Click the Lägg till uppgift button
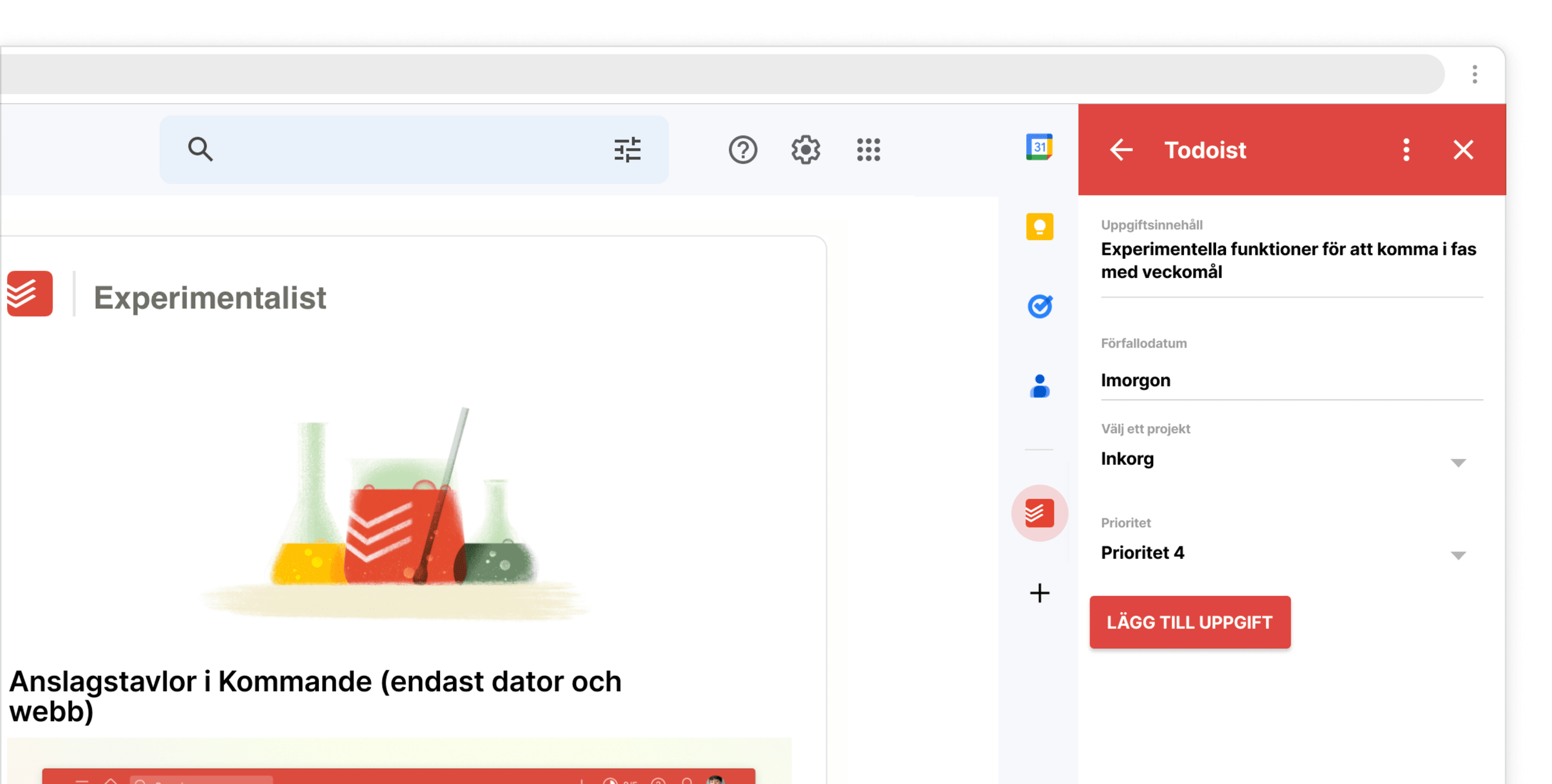The height and width of the screenshot is (784, 1552). pos(1189,622)
